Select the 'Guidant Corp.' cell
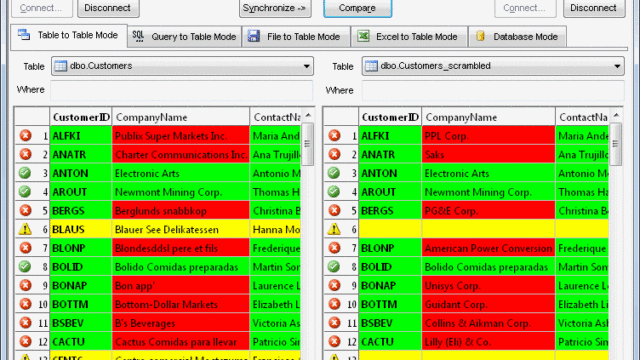Image resolution: width=640 pixels, height=360 pixels. (489, 304)
